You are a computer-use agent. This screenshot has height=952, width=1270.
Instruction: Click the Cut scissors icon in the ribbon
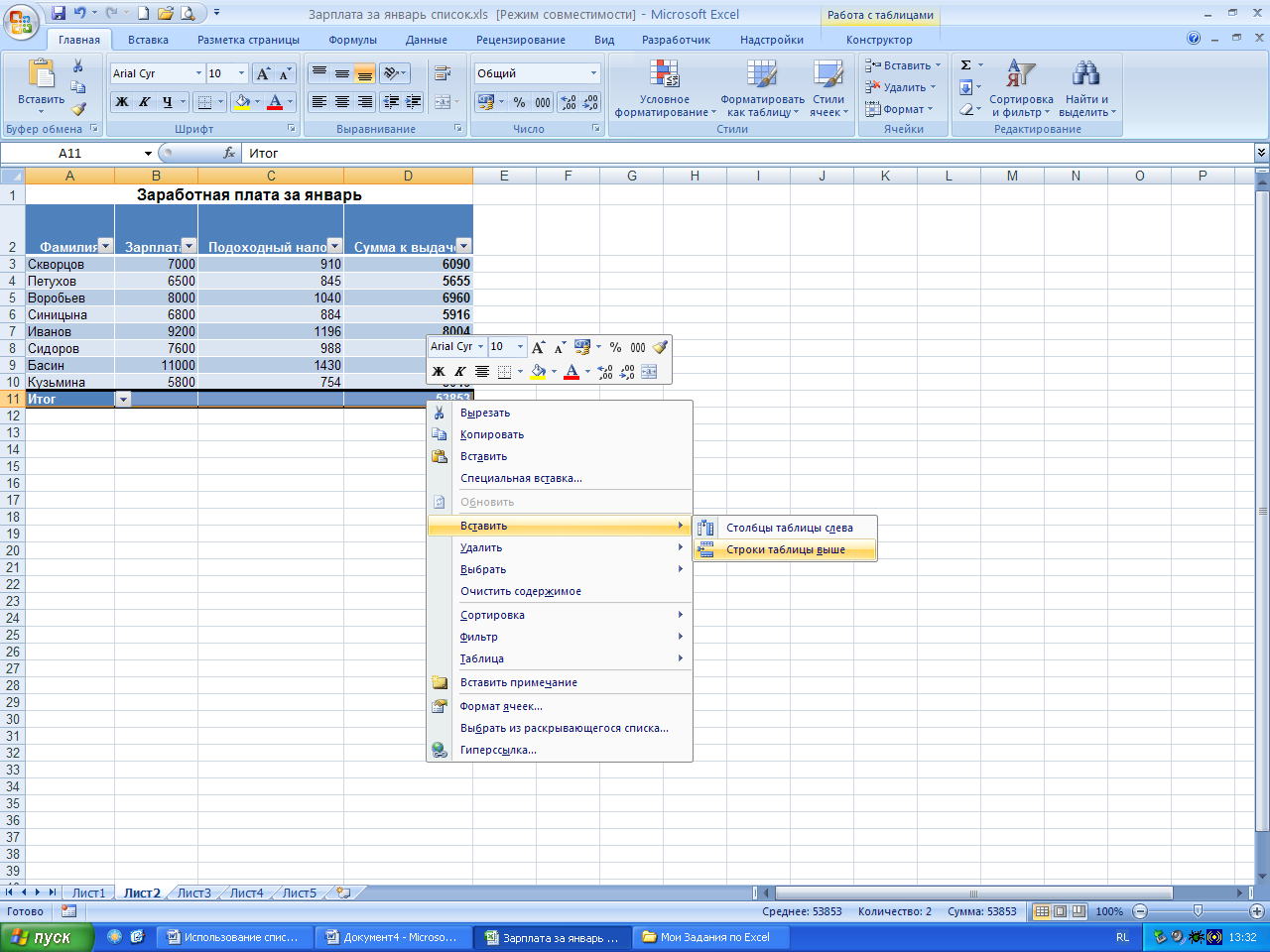coord(78,65)
